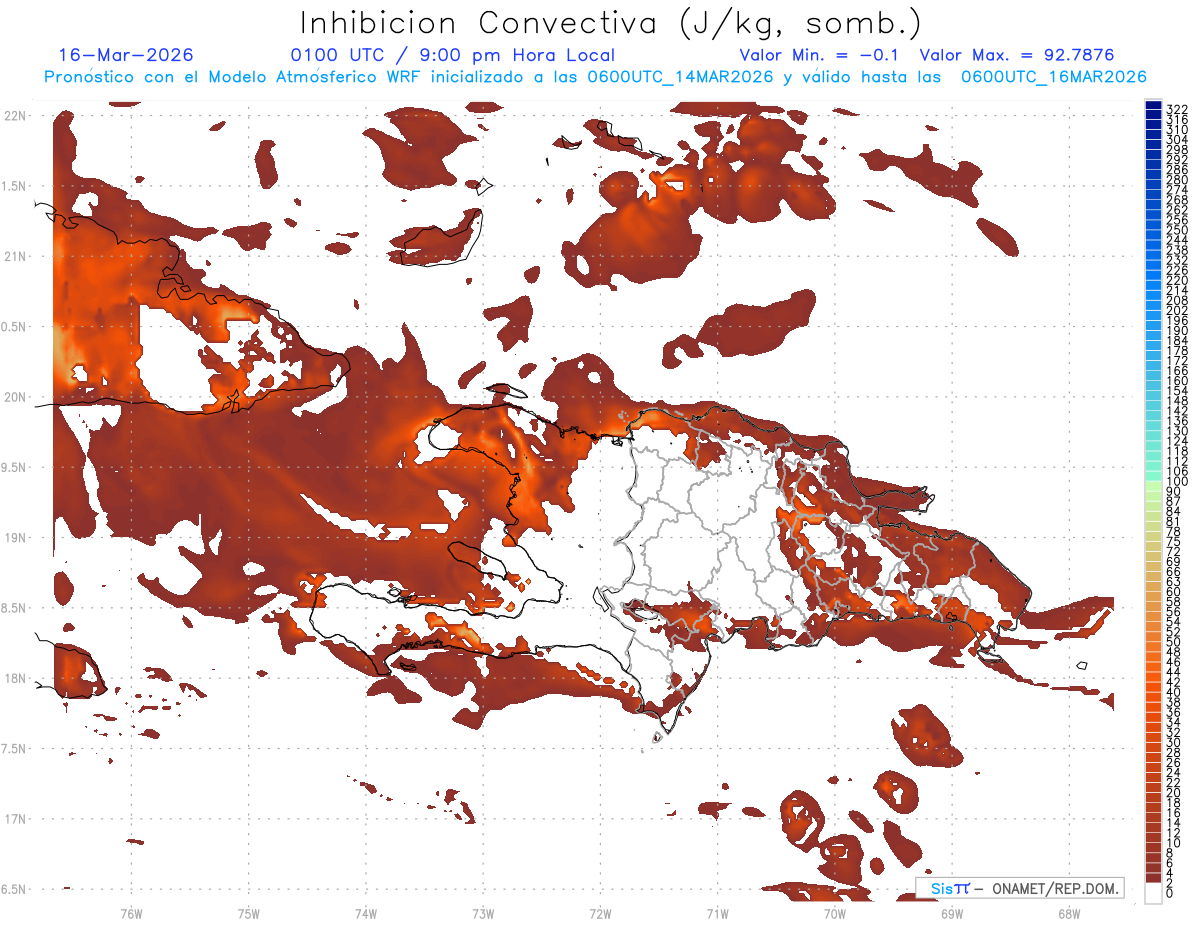Screen dimensions: 1200x927
Task: Click the "40" value on the color scale
Action: click(1173, 692)
